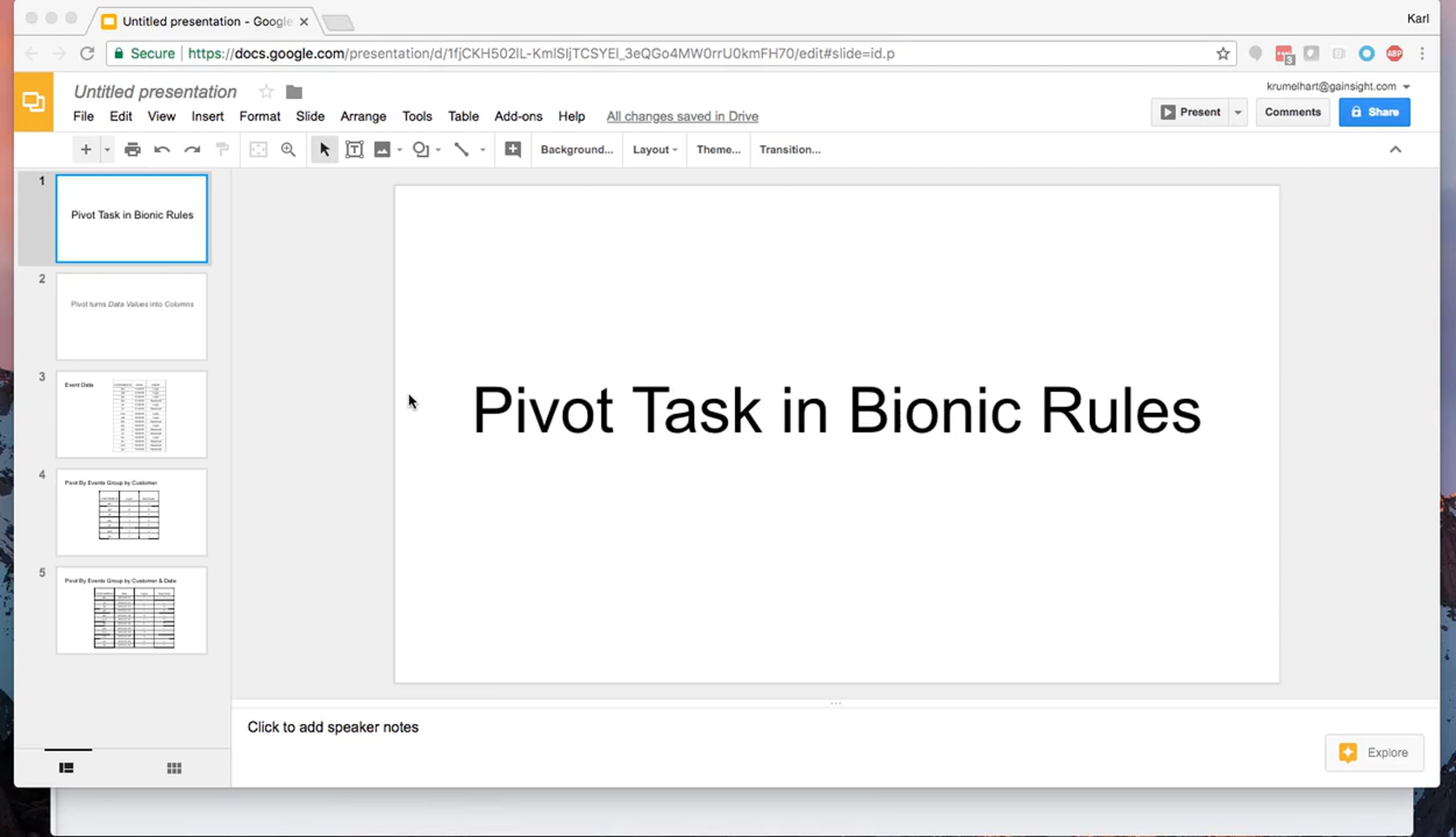Click the ABP Adblock Plus extension icon
The width and height of the screenshot is (1456, 837).
click(x=1394, y=53)
